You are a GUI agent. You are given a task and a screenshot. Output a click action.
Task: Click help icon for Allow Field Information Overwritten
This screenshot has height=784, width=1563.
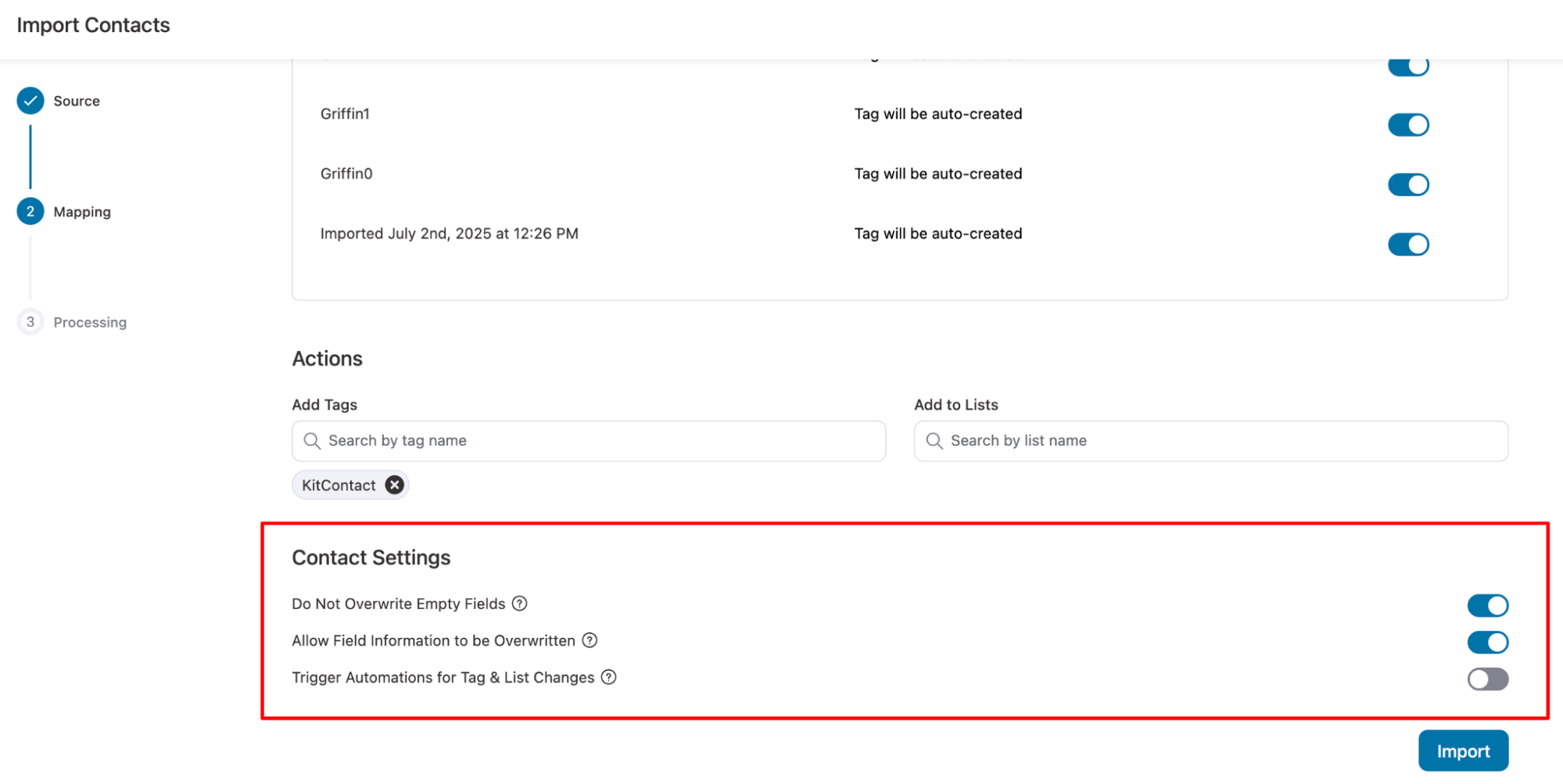tap(590, 640)
